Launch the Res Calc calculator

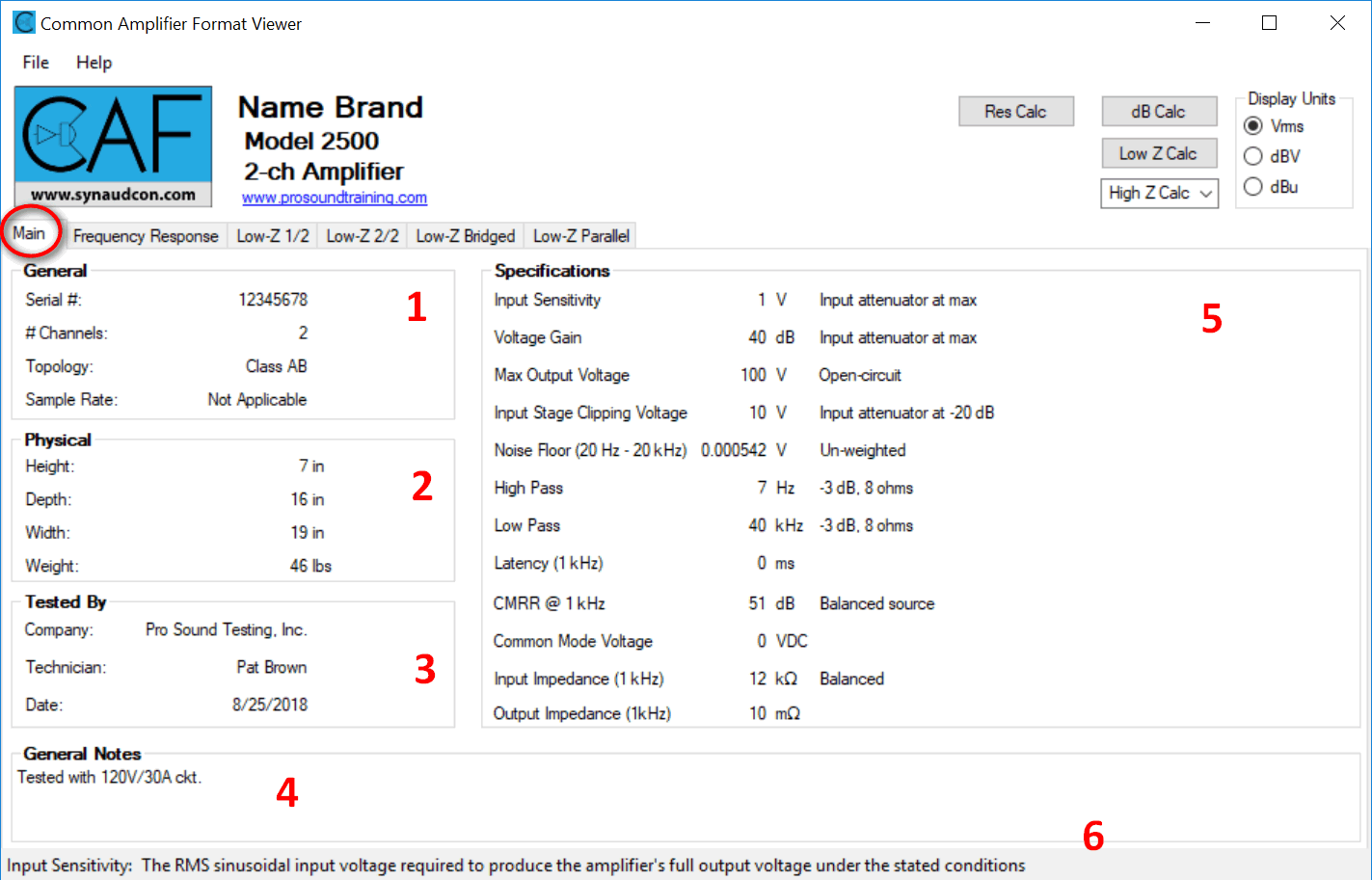pyautogui.click(x=1015, y=112)
